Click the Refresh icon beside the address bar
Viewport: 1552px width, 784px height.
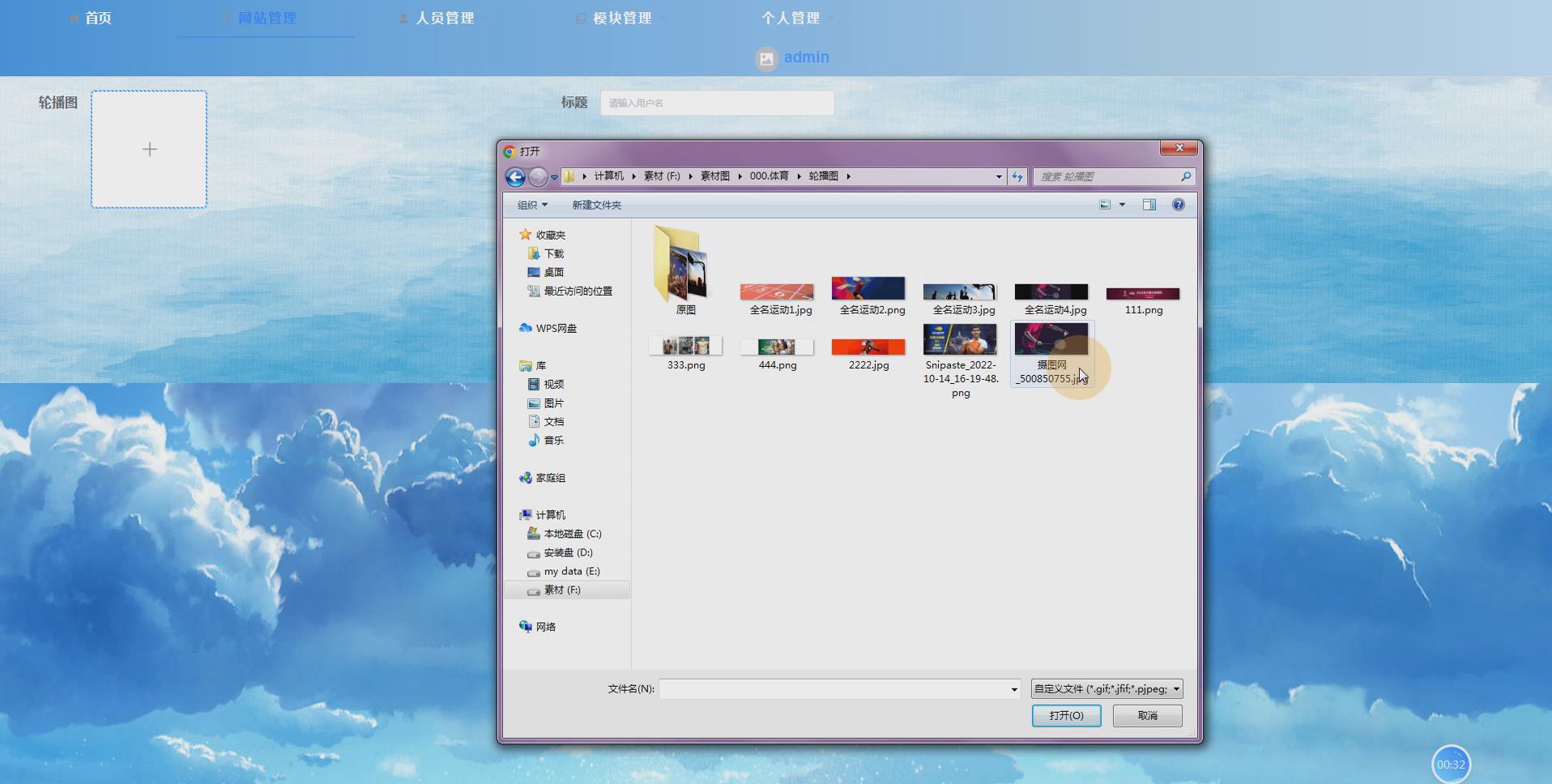(x=1017, y=177)
